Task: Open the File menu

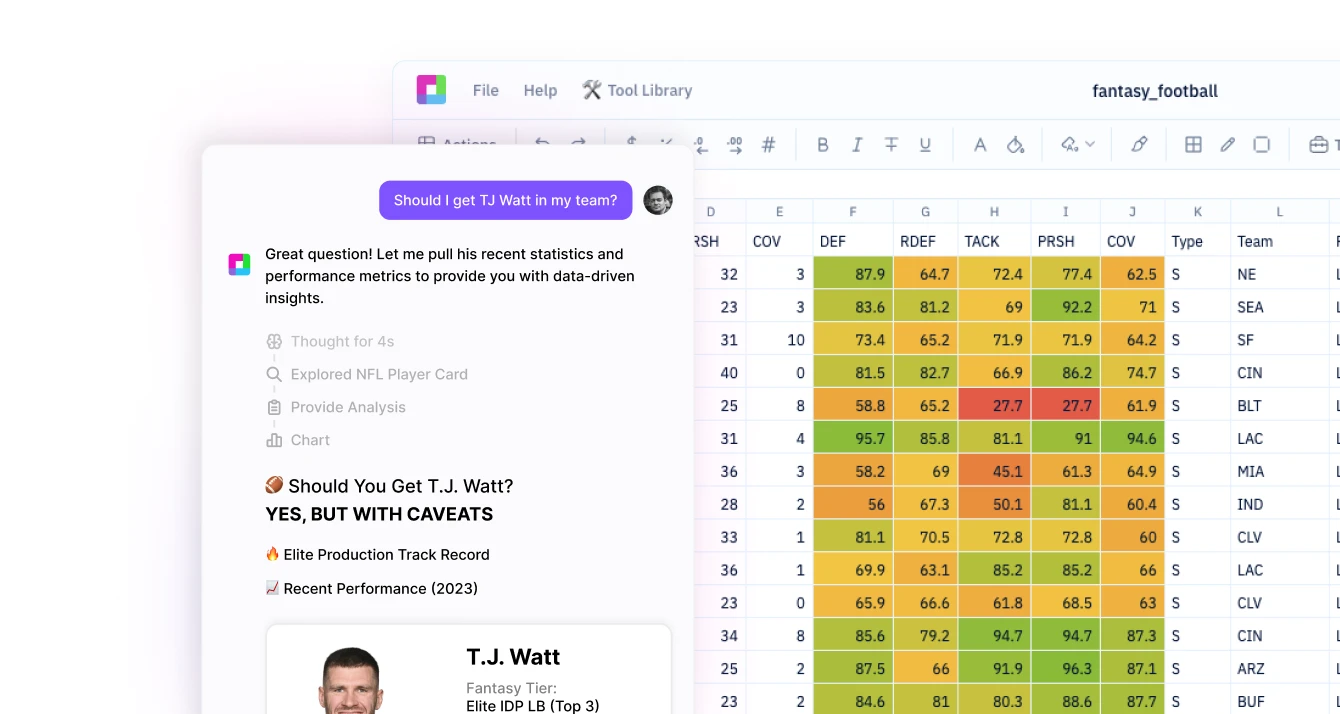Action: [486, 90]
